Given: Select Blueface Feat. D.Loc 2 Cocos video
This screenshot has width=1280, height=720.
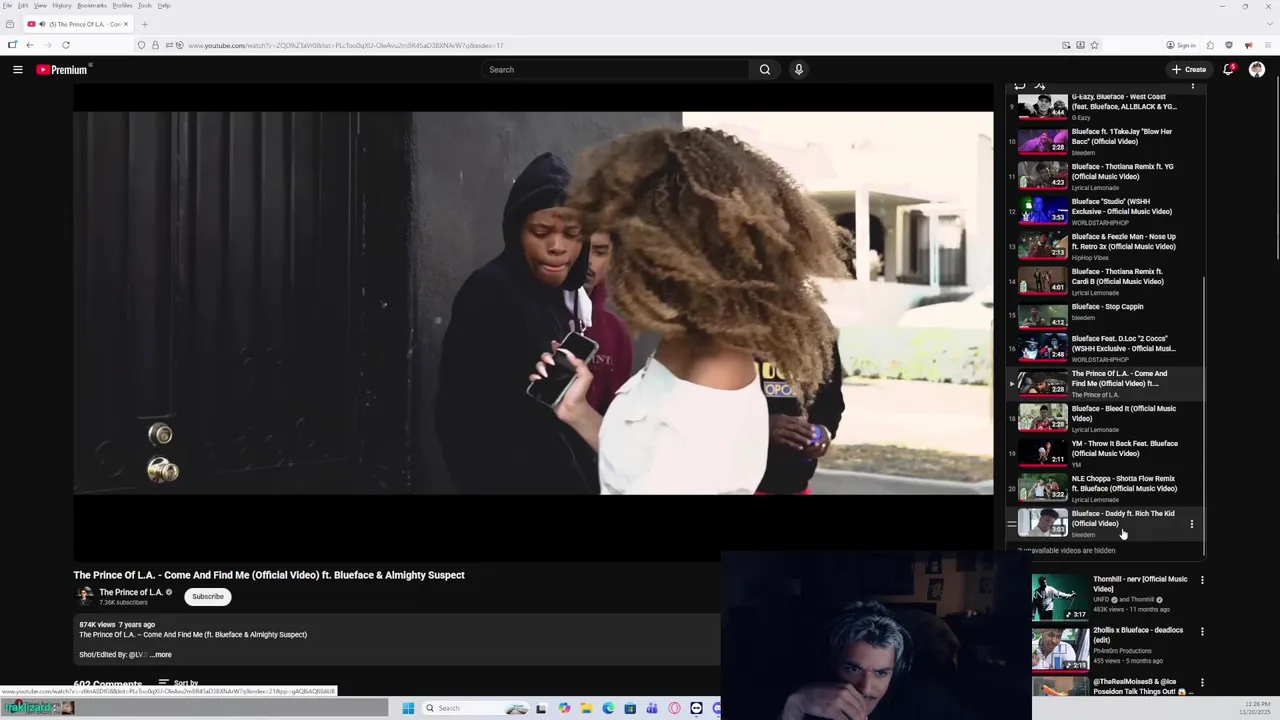Looking at the screenshot, I should pyautogui.click(x=1105, y=348).
